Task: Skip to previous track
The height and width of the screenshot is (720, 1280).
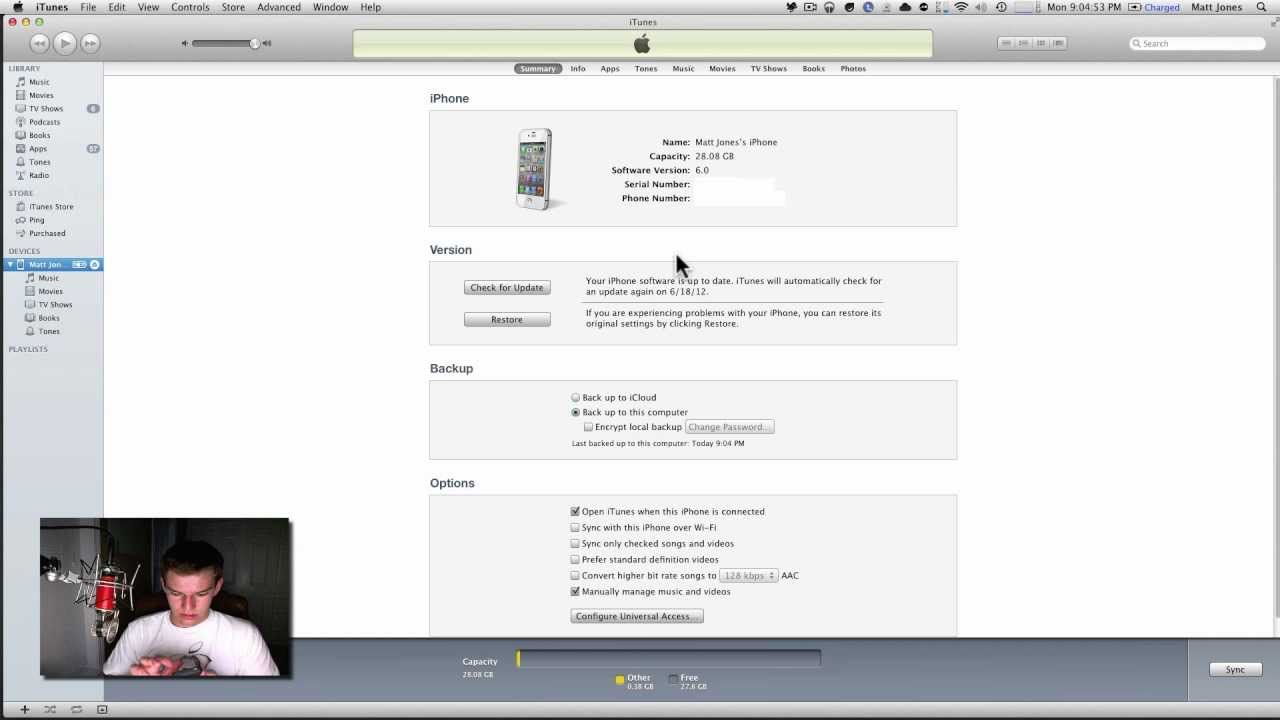Action: (39, 43)
